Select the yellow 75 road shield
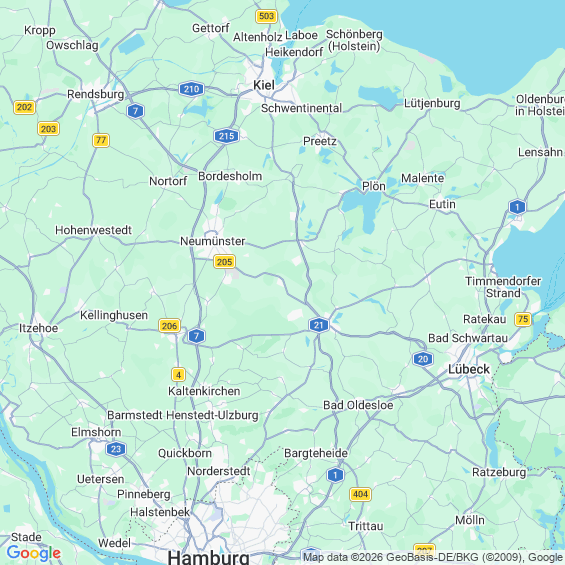Screen dimensions: 565x565 coord(523,319)
